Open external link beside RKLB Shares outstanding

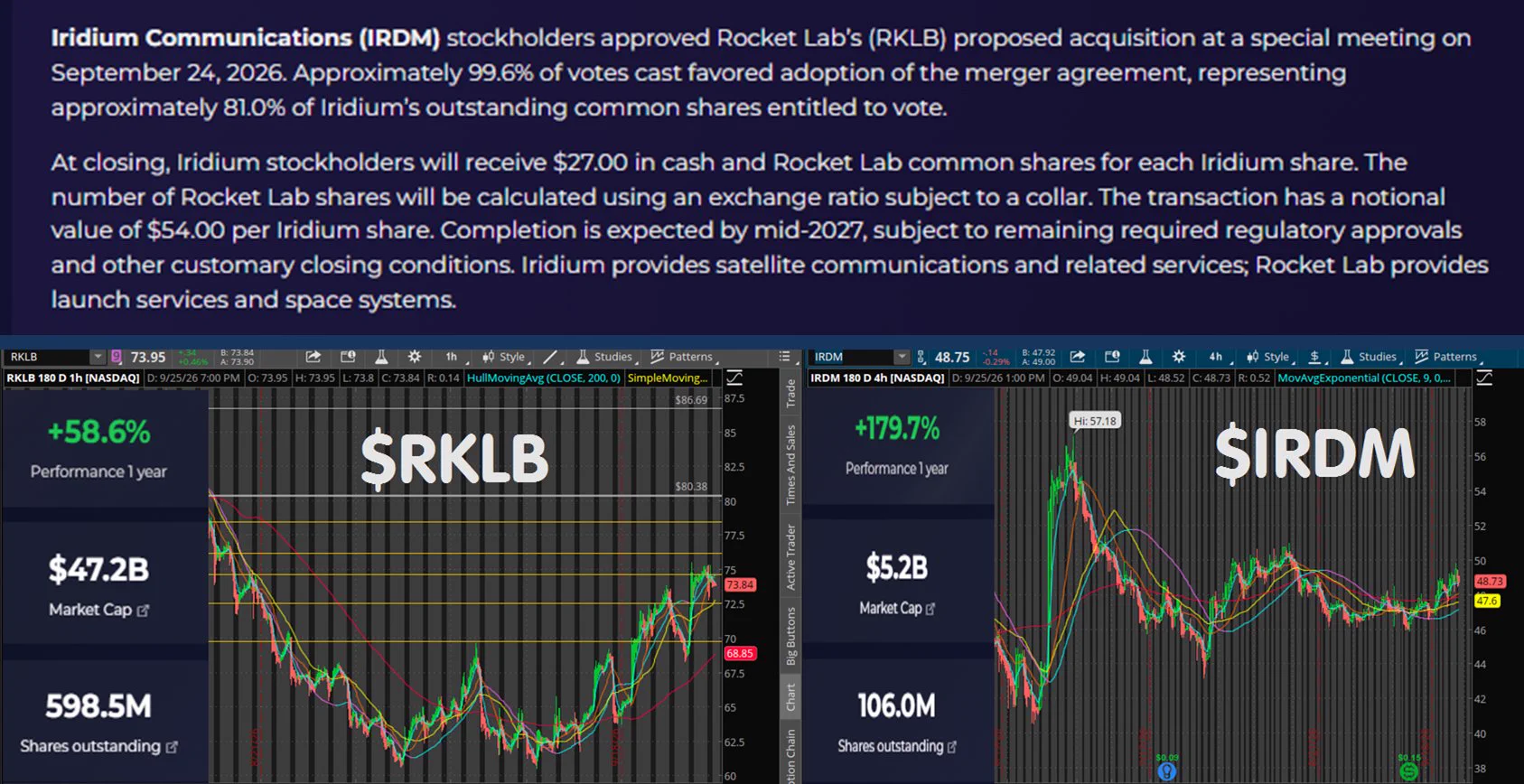[172, 747]
